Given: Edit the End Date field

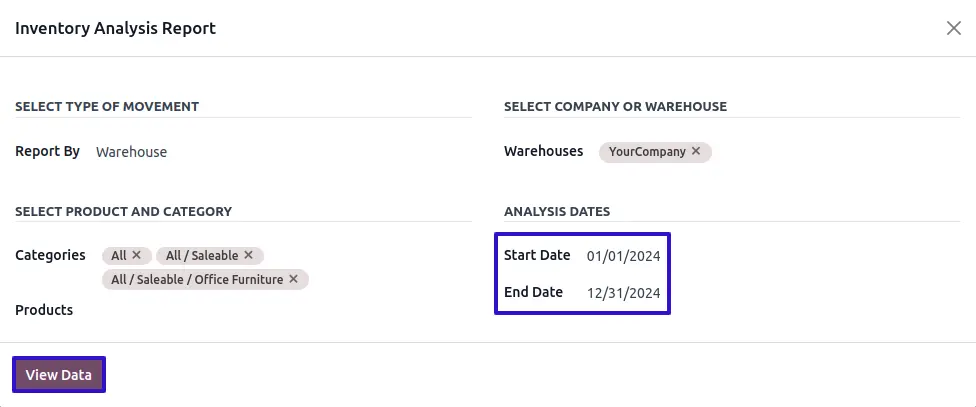Looking at the screenshot, I should 623,293.
